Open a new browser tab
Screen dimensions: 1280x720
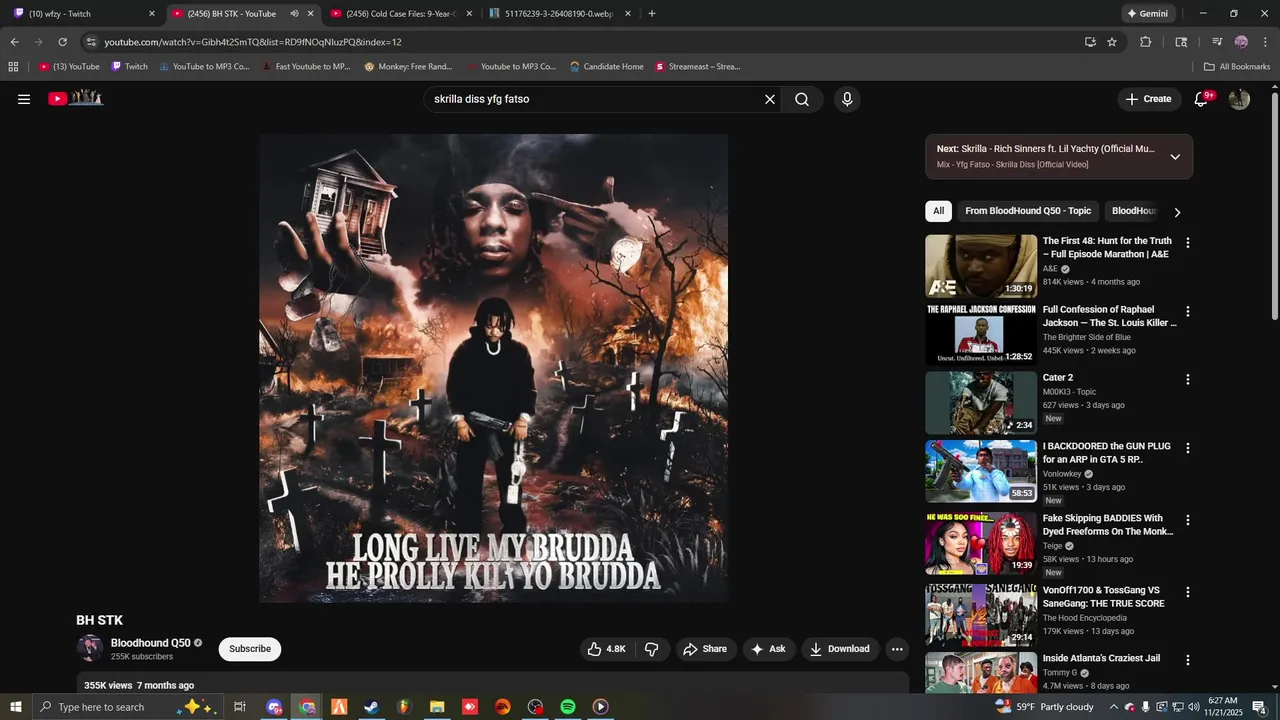coord(652,14)
